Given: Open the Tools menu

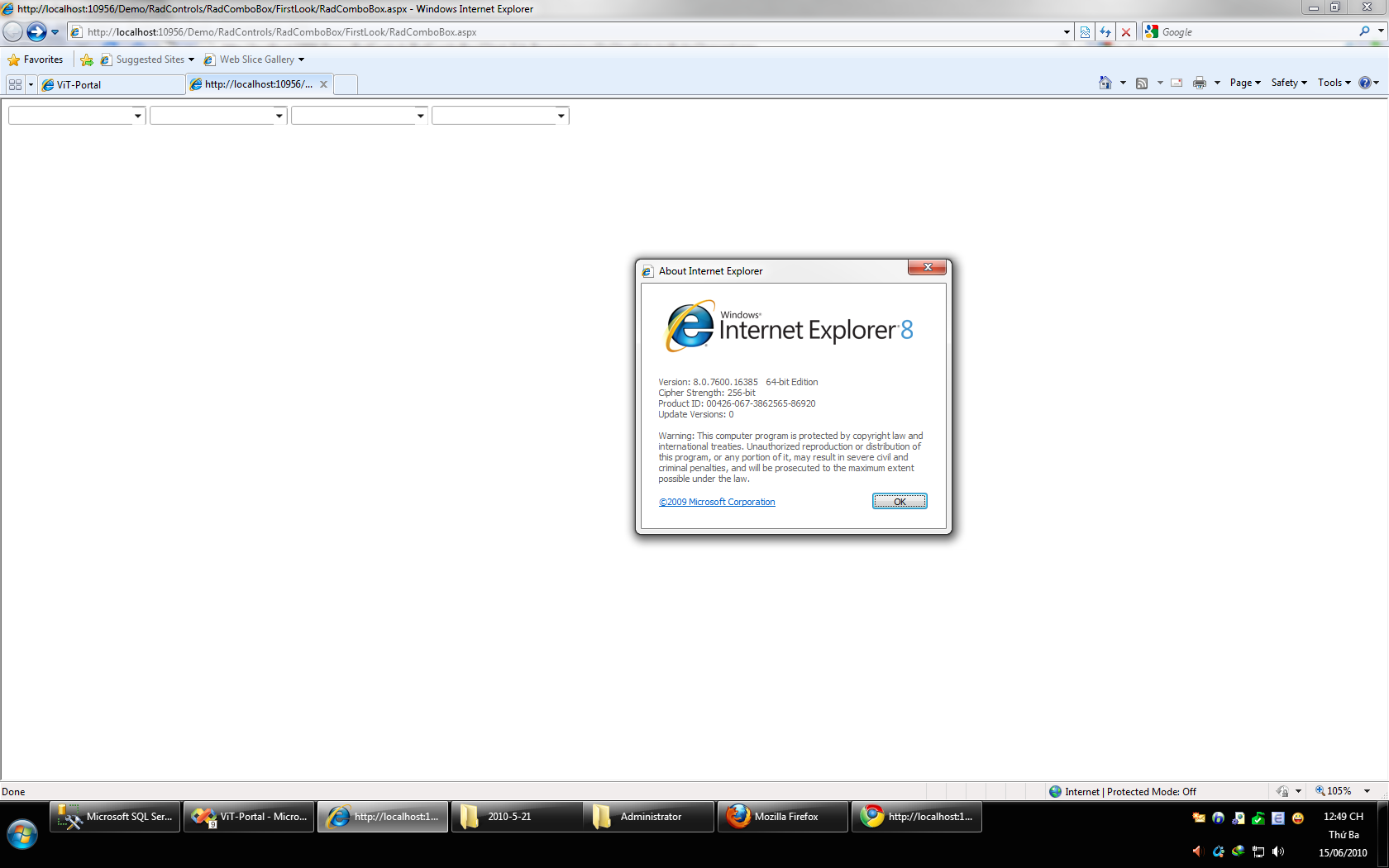Looking at the screenshot, I should pyautogui.click(x=1334, y=83).
